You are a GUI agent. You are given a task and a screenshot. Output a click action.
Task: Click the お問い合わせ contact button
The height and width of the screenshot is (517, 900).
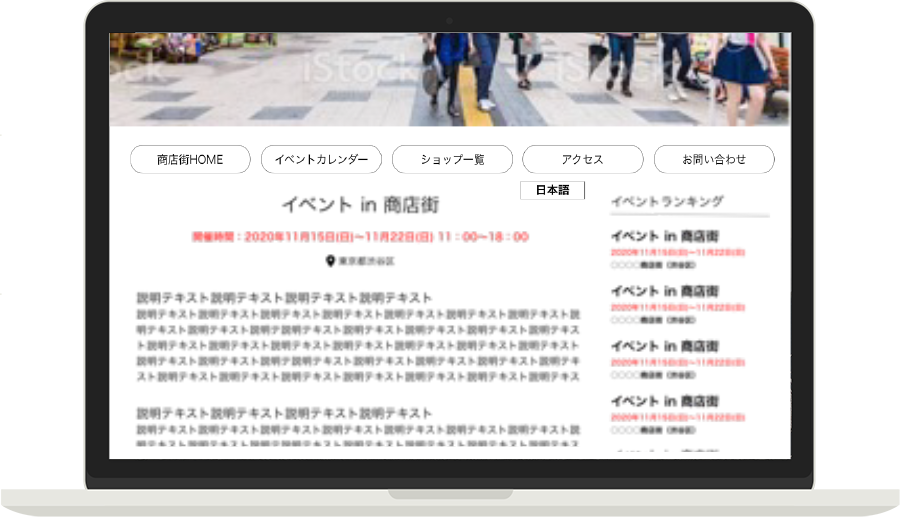[714, 160]
